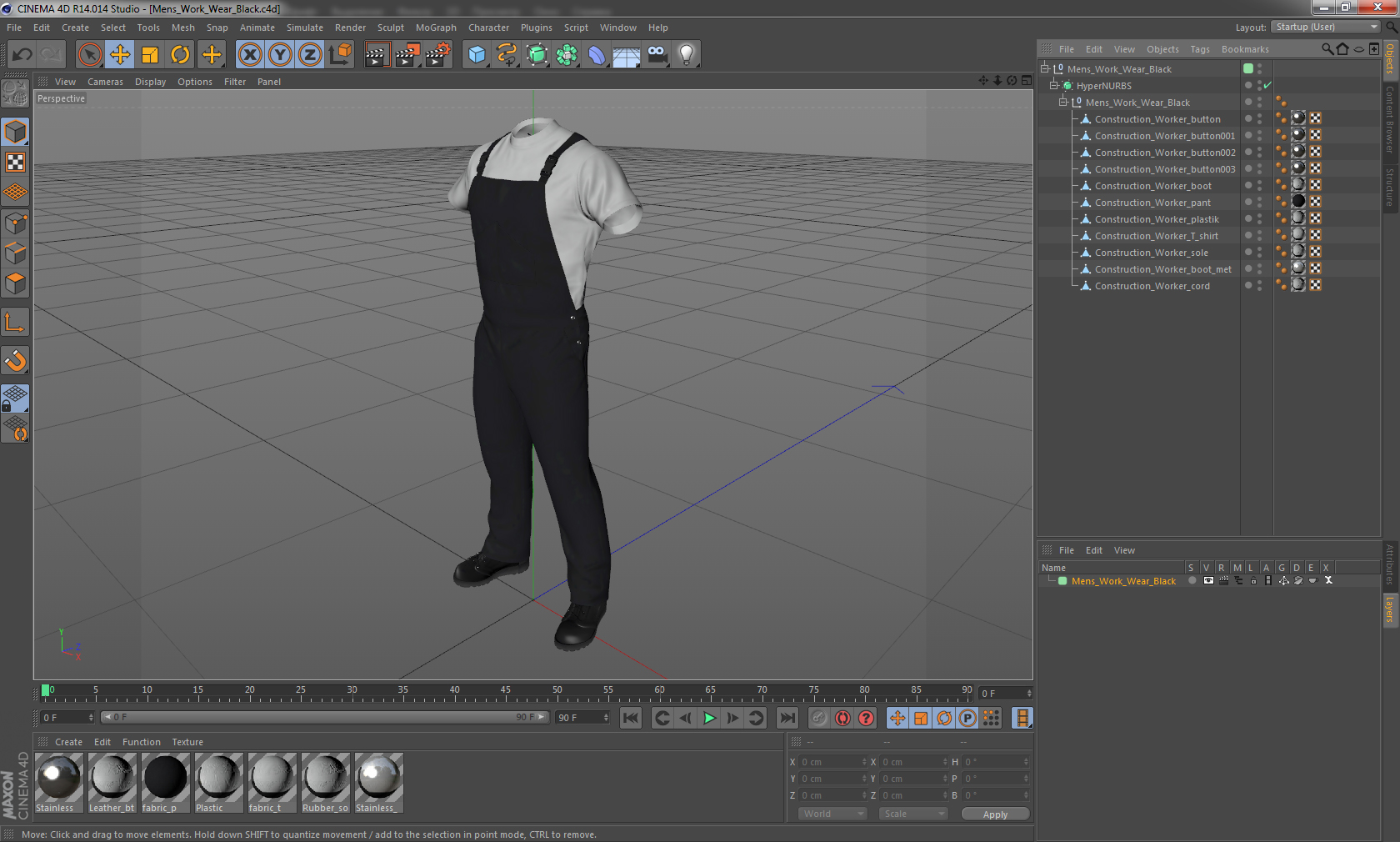Add a Cube primitive object
1400x842 pixels.
(477, 55)
